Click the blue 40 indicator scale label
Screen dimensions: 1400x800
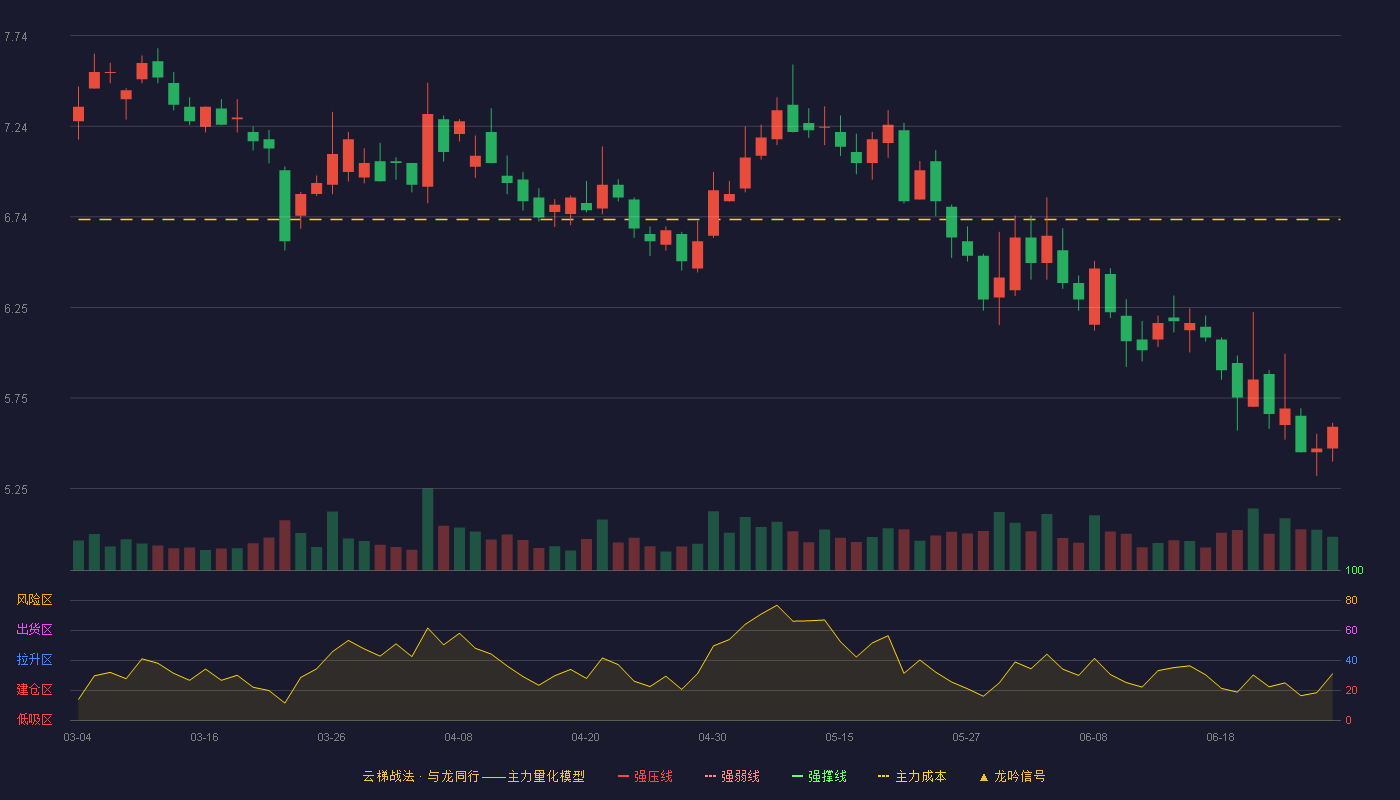[1351, 660]
